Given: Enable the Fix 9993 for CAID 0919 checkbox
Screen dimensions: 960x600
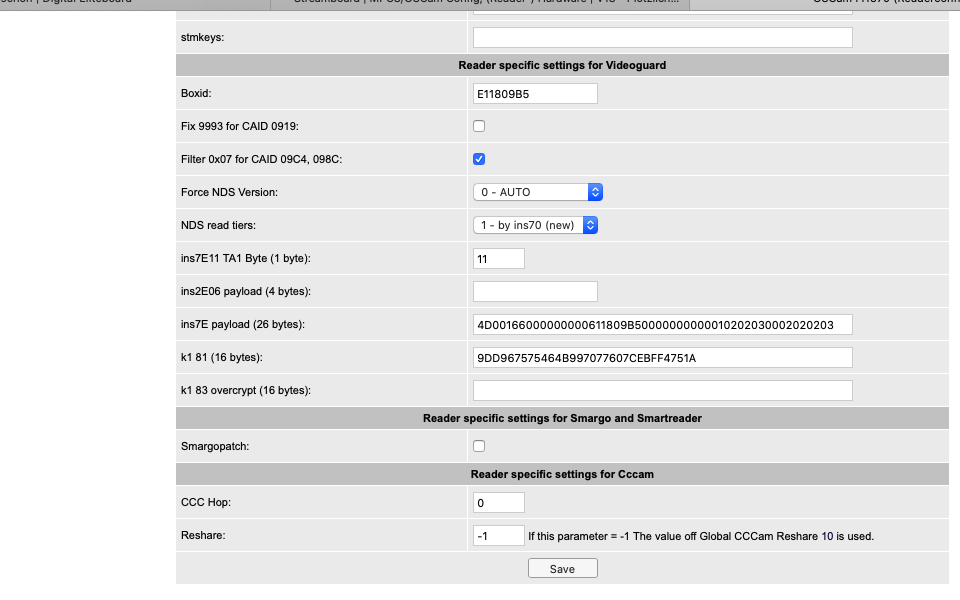Looking at the screenshot, I should point(479,126).
